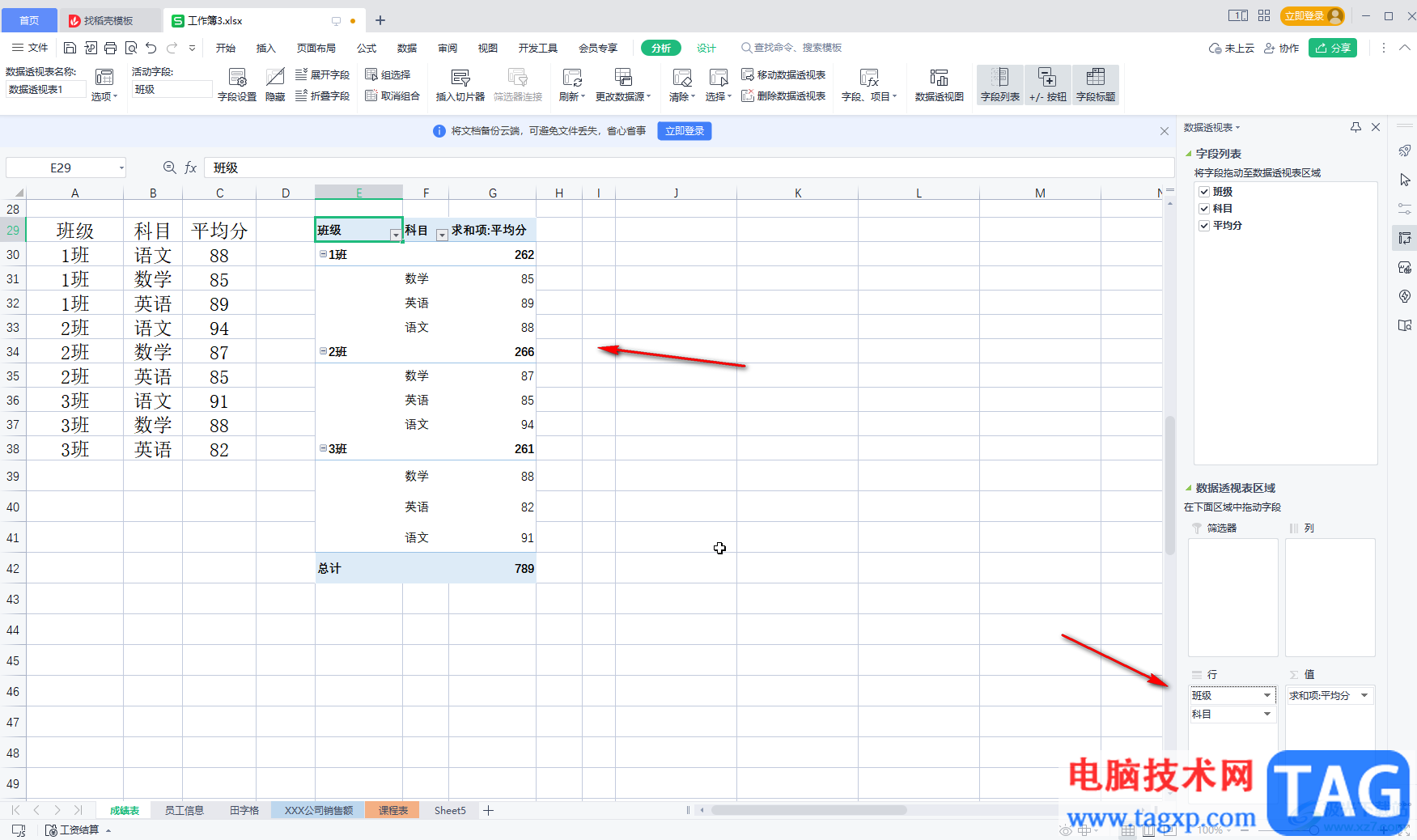Screen dimensions: 1417x840
Task: Open 科目 dropdown in the rows area
Action: point(1267,714)
